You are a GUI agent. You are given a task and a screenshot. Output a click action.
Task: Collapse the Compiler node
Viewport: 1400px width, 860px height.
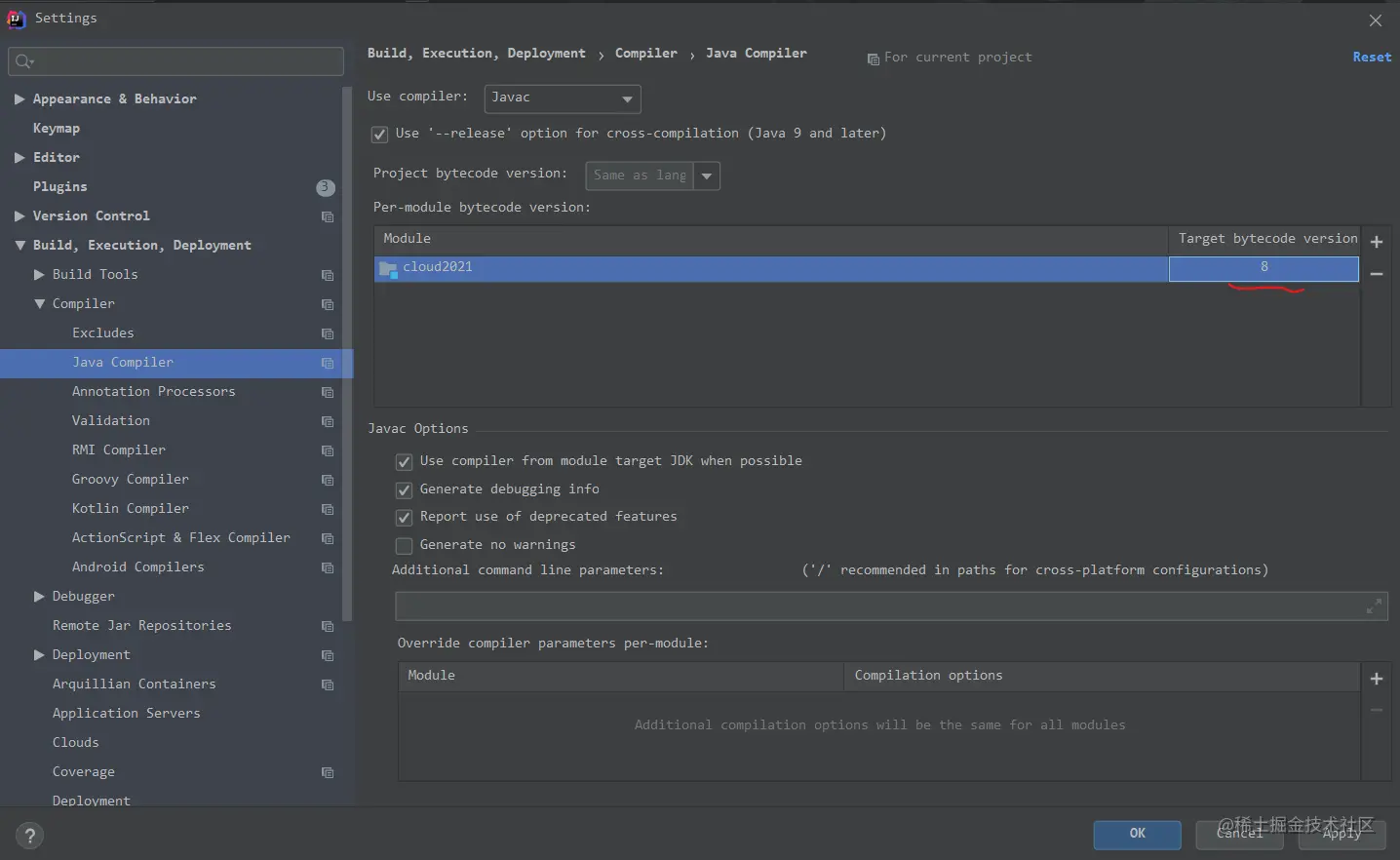(x=39, y=304)
